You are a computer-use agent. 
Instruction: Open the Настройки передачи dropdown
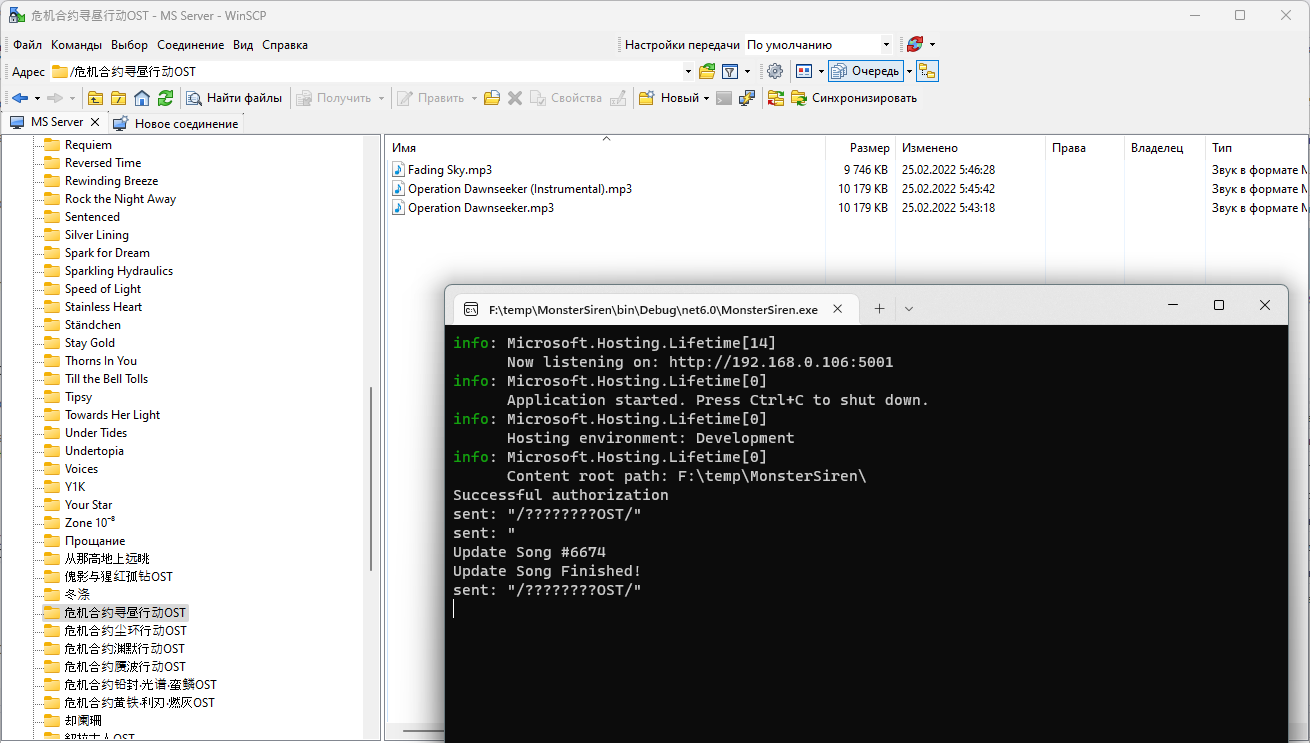click(884, 44)
